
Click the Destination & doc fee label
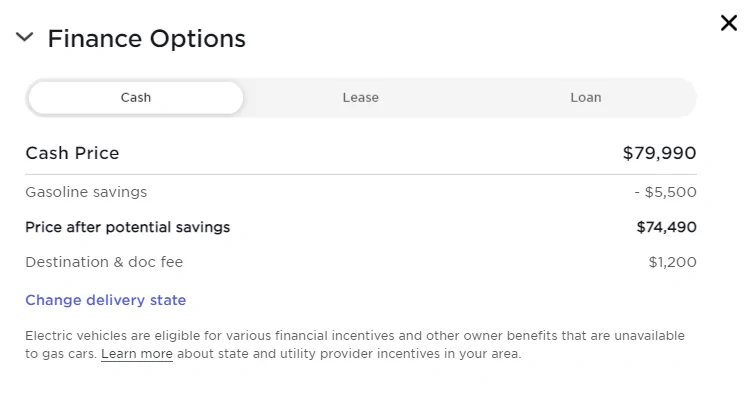pos(104,262)
